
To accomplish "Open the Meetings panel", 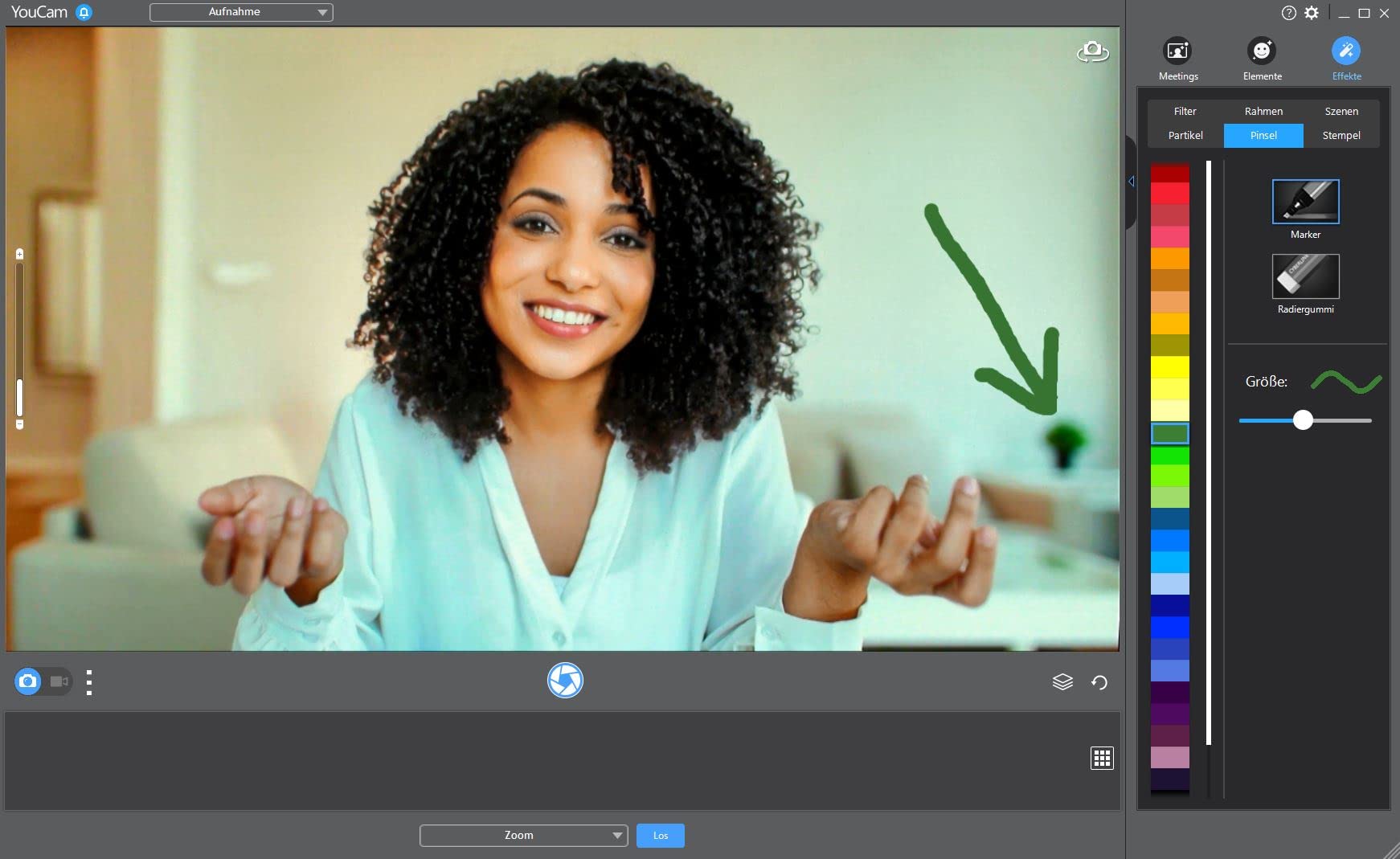I will (1178, 59).
